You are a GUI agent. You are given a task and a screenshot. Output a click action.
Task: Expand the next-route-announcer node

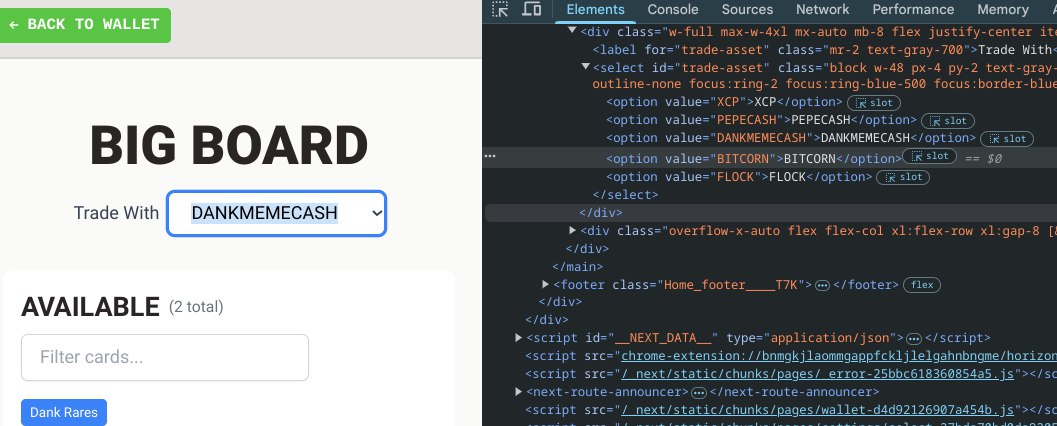coord(518,391)
